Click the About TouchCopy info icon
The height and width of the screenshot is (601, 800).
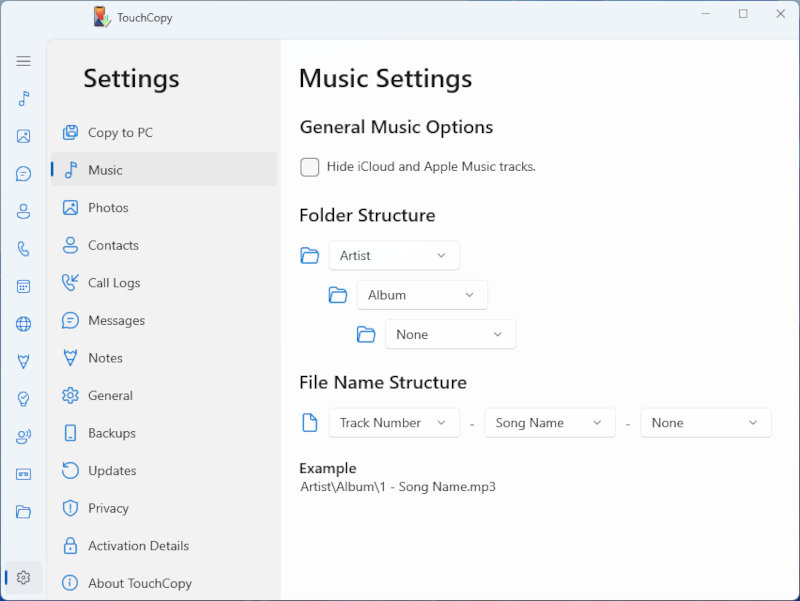tap(70, 583)
